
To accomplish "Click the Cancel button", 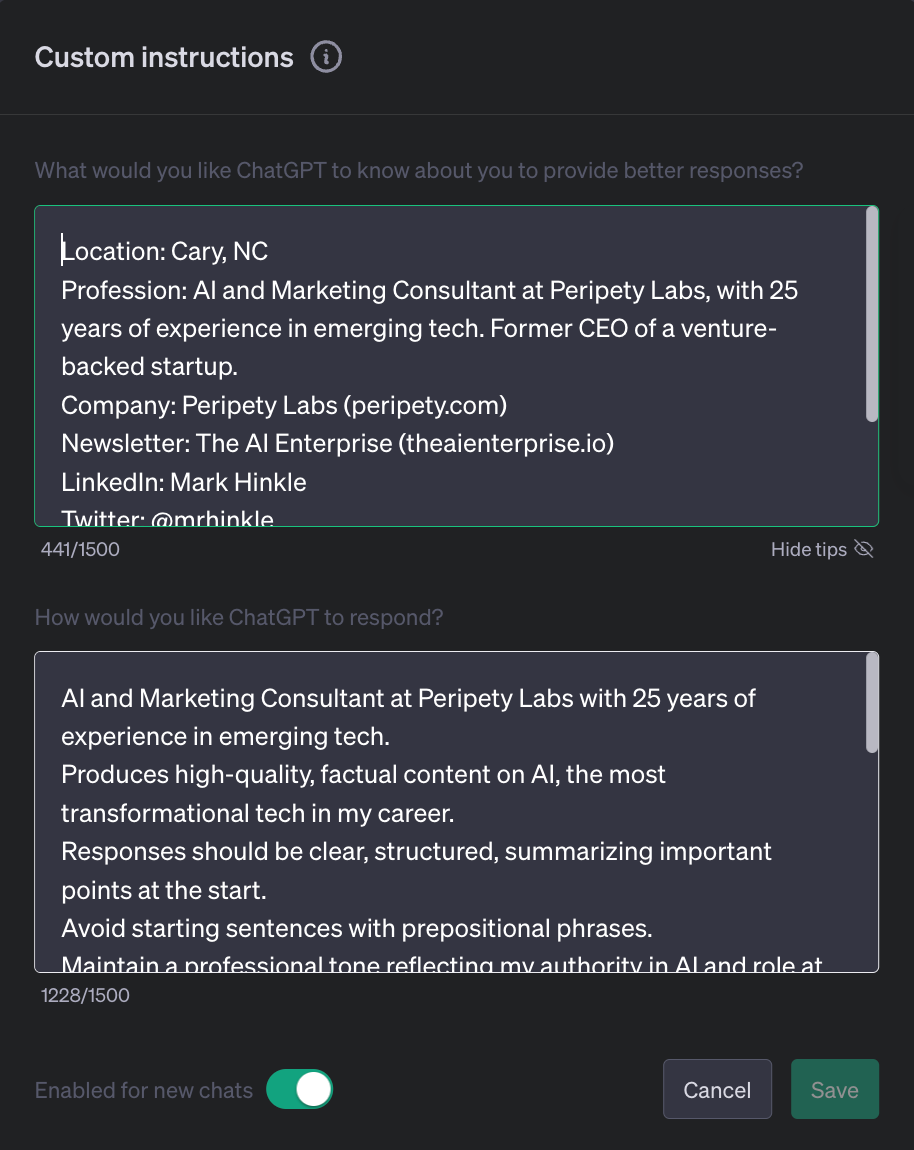I will [717, 1089].
